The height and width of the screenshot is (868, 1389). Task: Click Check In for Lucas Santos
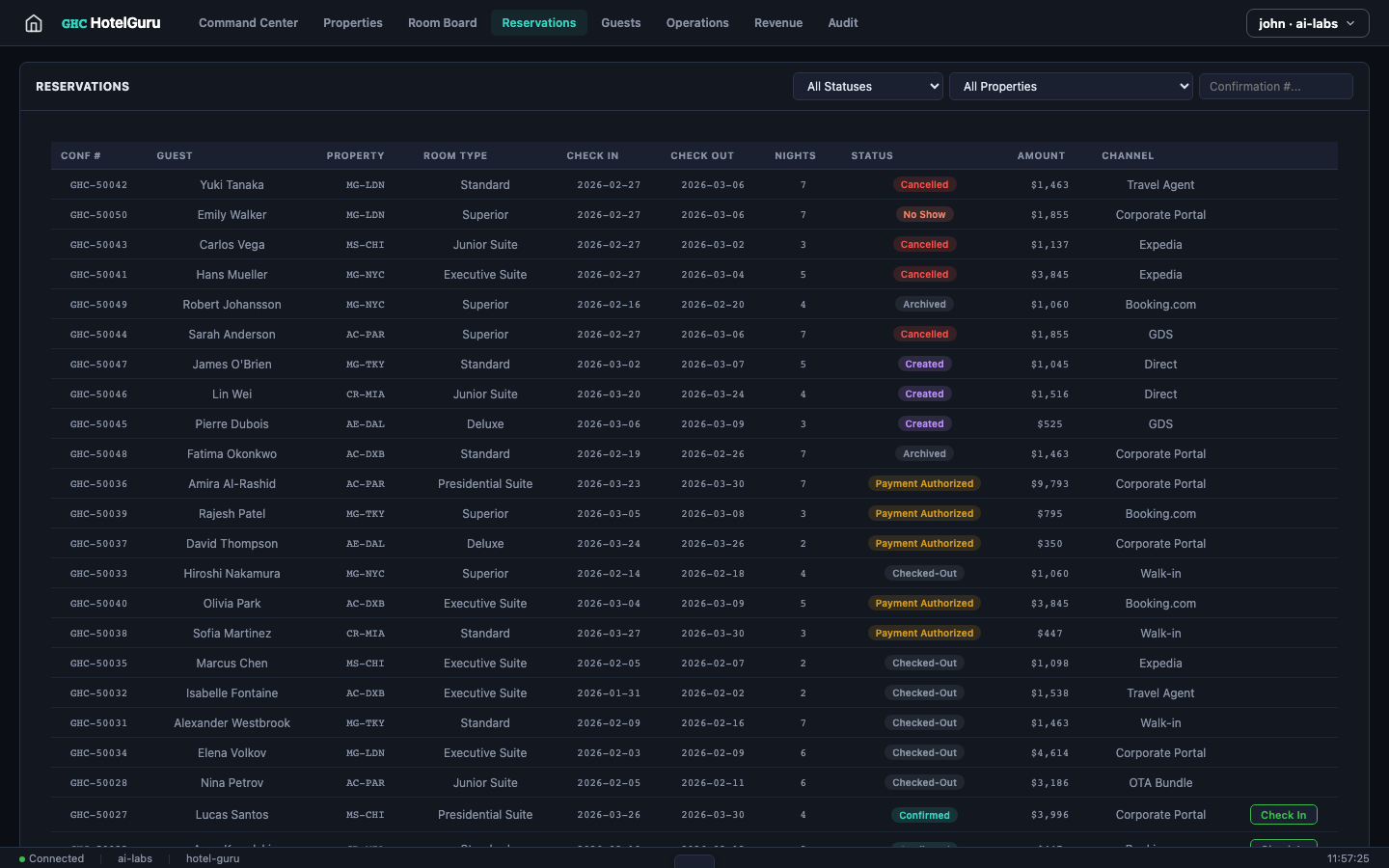tap(1283, 814)
